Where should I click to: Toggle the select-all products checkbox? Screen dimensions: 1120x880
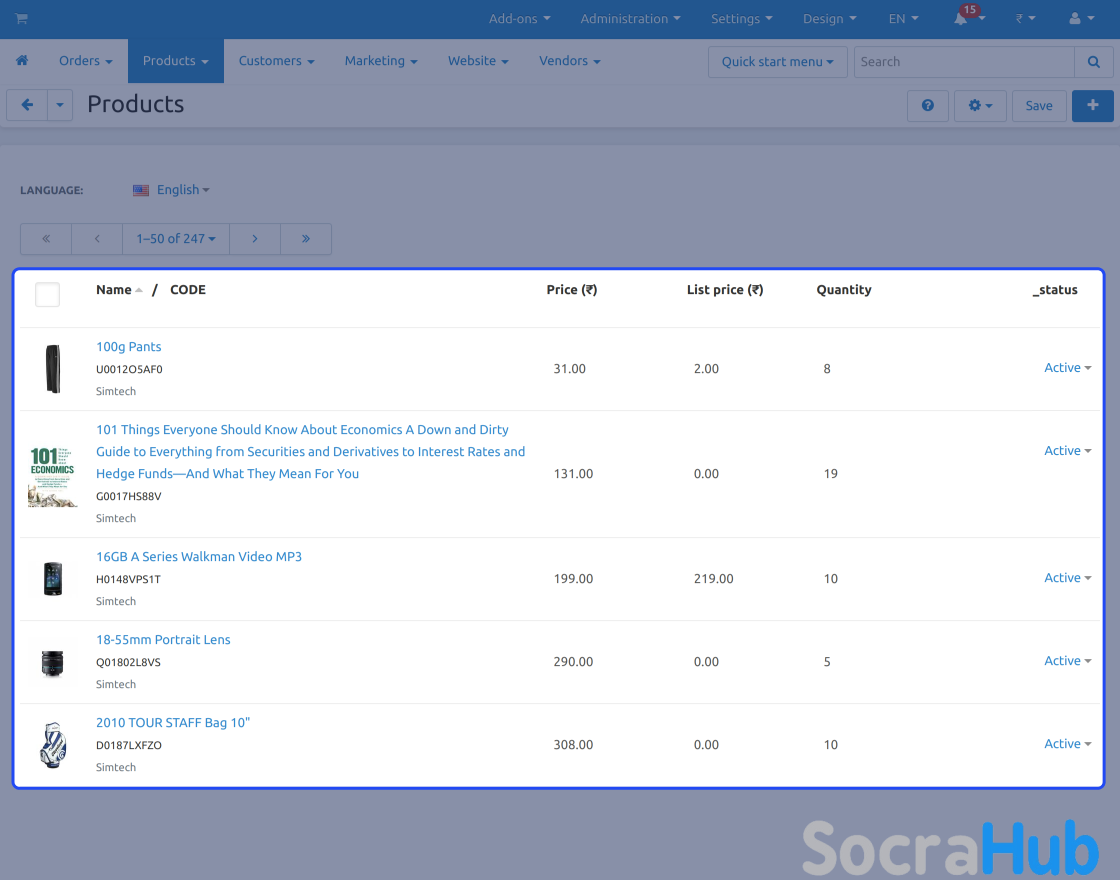pyautogui.click(x=47, y=294)
